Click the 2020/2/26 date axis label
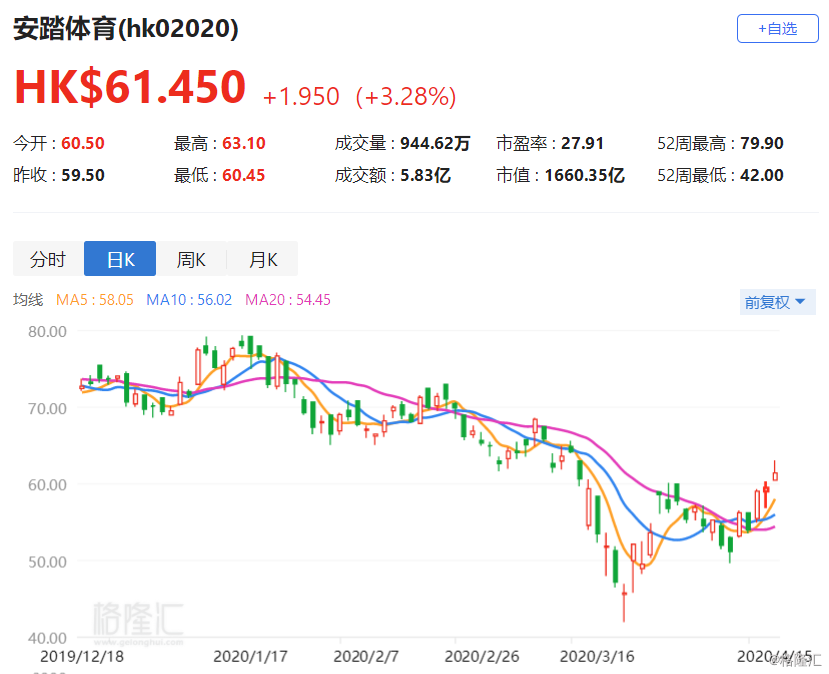The image size is (829, 674). [482, 656]
